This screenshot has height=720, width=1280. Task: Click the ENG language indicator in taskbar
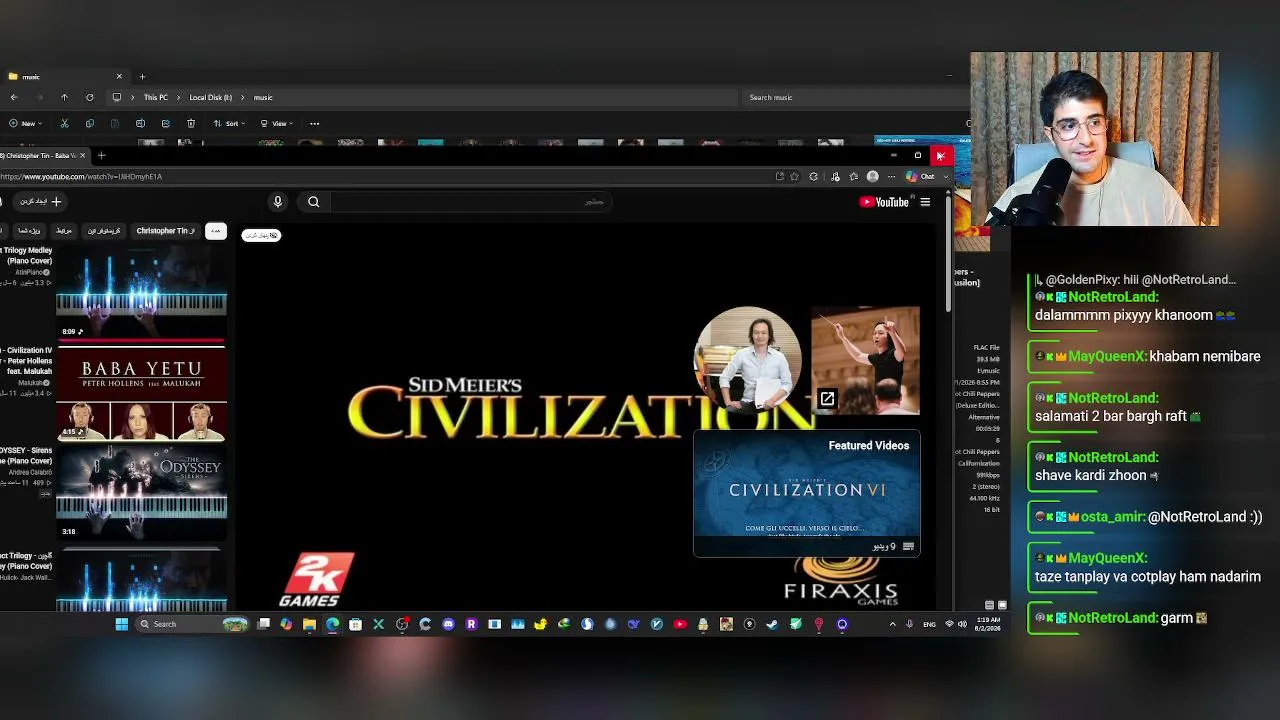929,624
